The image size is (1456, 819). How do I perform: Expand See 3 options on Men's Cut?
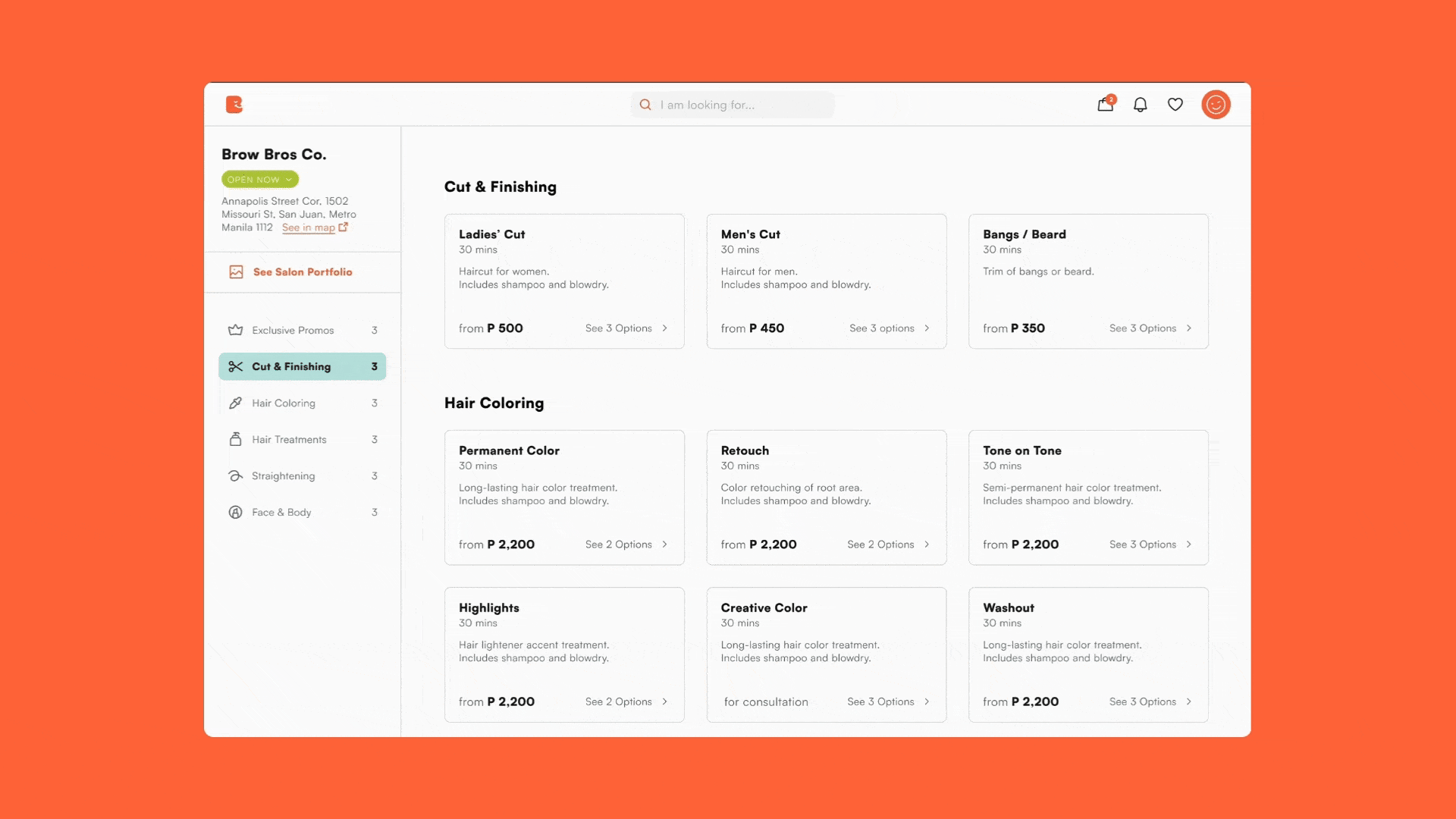tap(889, 328)
